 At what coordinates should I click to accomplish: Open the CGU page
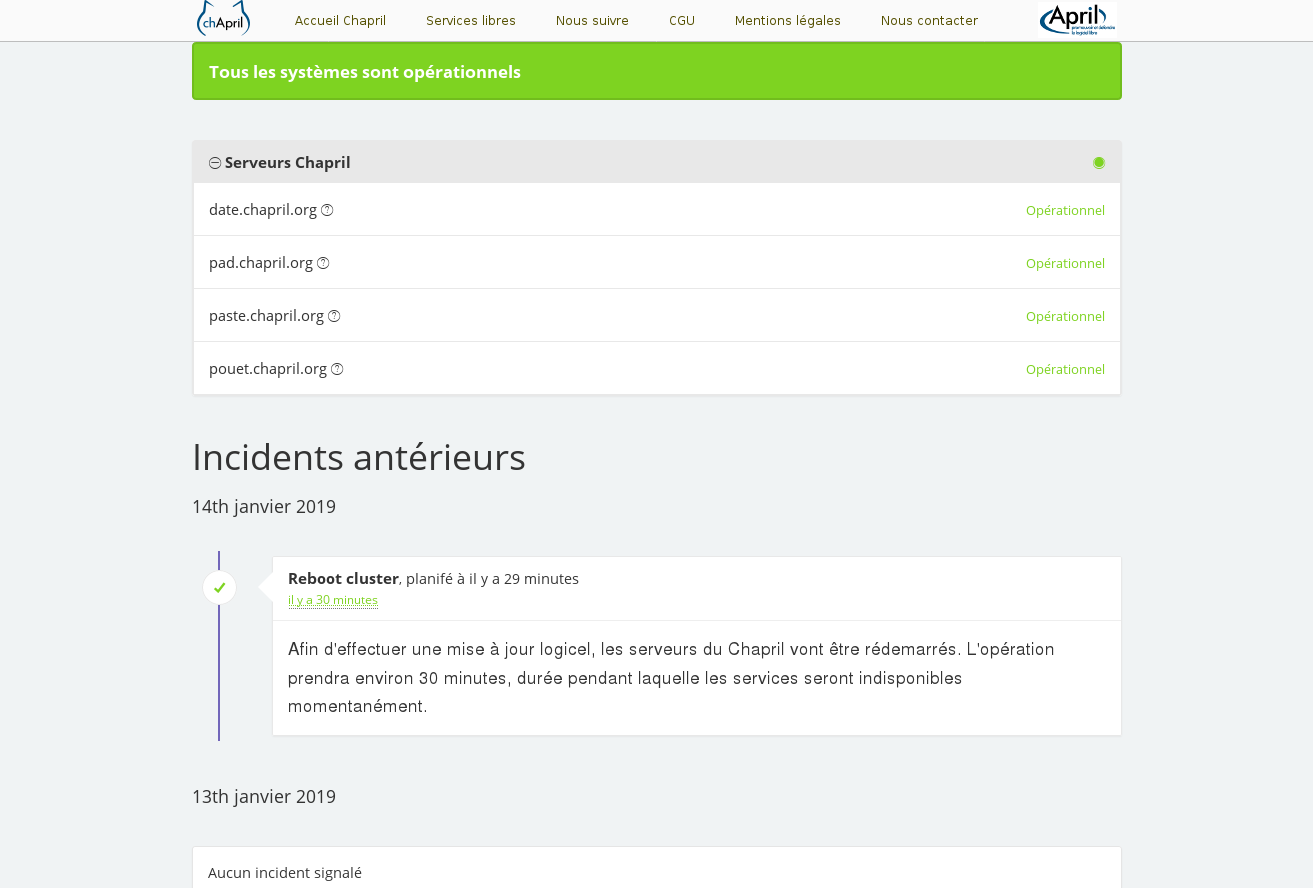coord(682,21)
